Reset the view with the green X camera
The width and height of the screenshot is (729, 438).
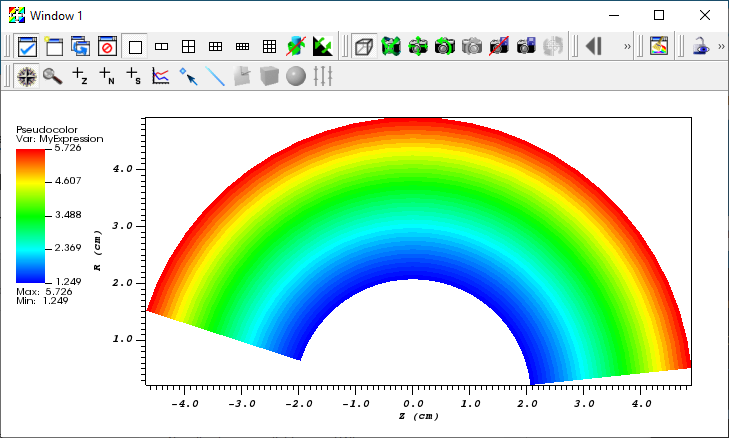pos(391,46)
